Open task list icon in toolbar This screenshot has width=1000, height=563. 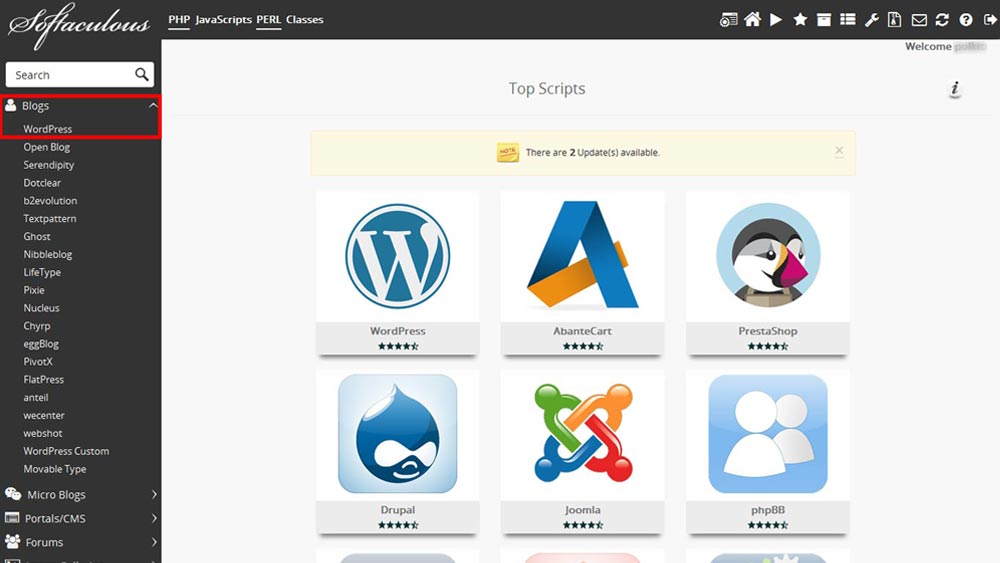pos(848,20)
